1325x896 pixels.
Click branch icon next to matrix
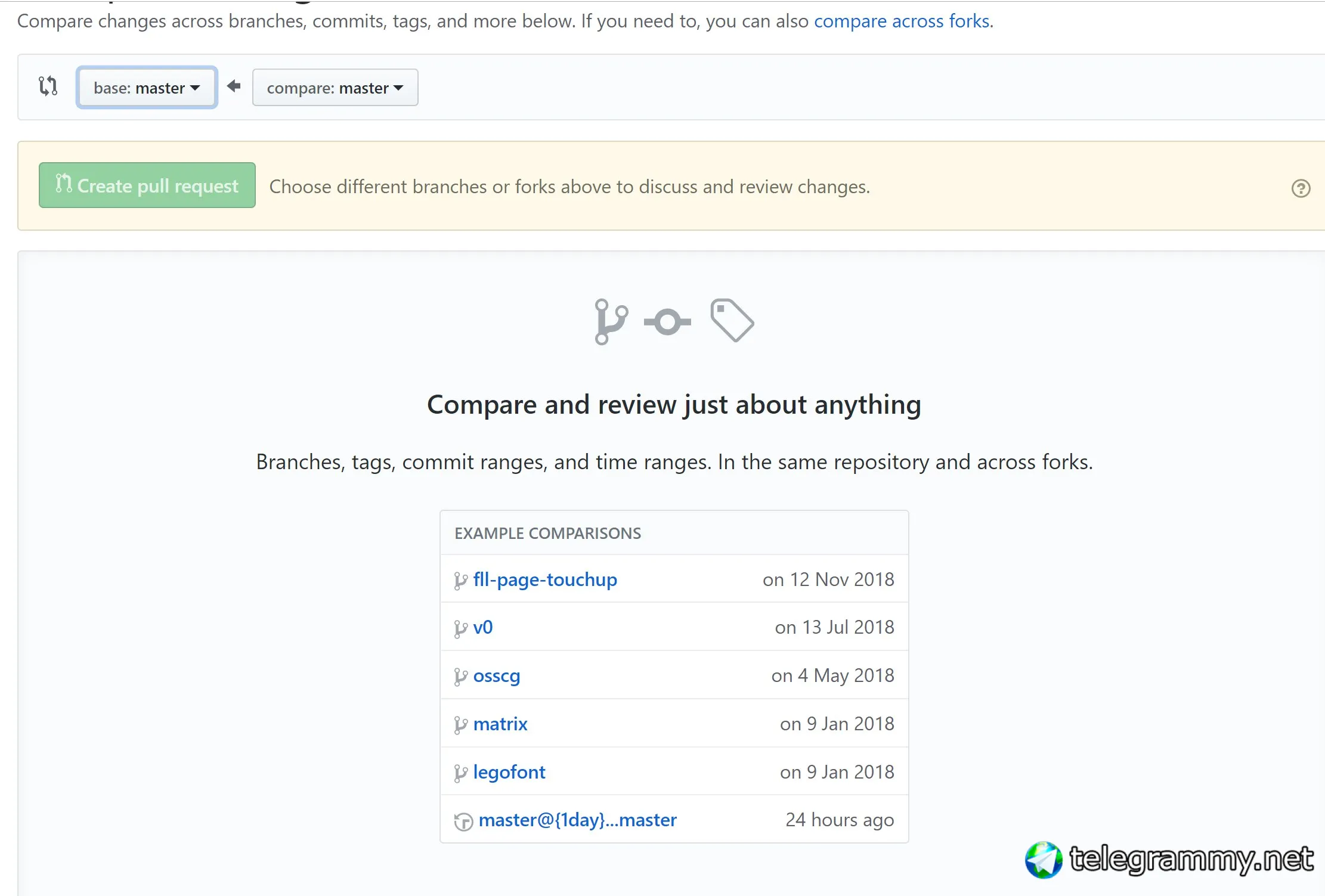click(x=460, y=726)
